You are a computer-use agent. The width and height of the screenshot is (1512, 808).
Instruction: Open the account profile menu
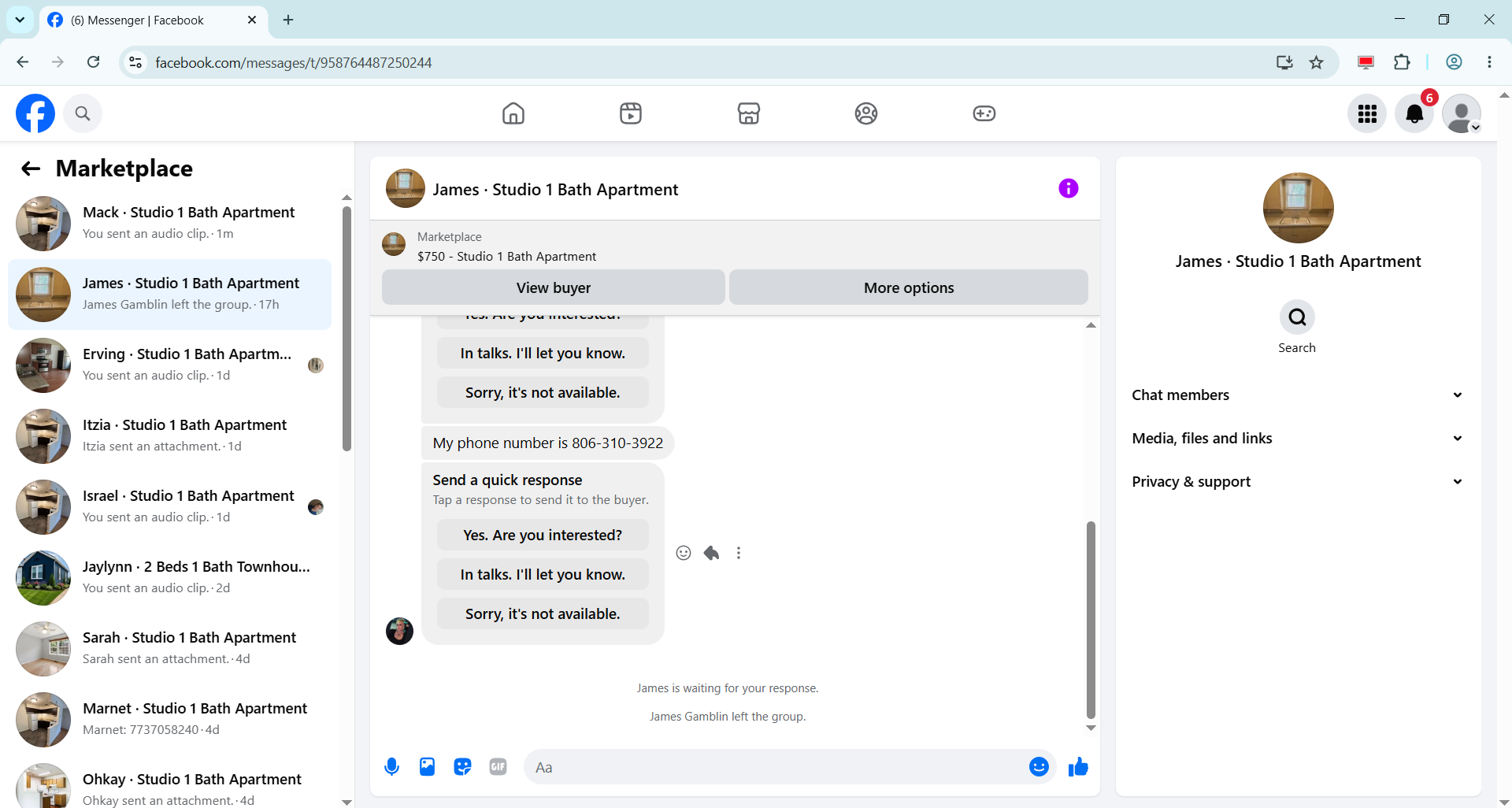1462,114
